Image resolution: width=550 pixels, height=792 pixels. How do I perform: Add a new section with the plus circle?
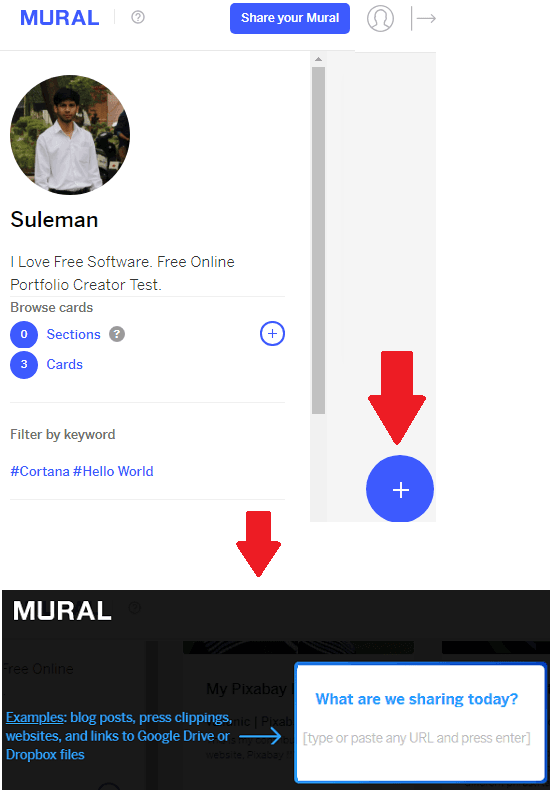272,334
